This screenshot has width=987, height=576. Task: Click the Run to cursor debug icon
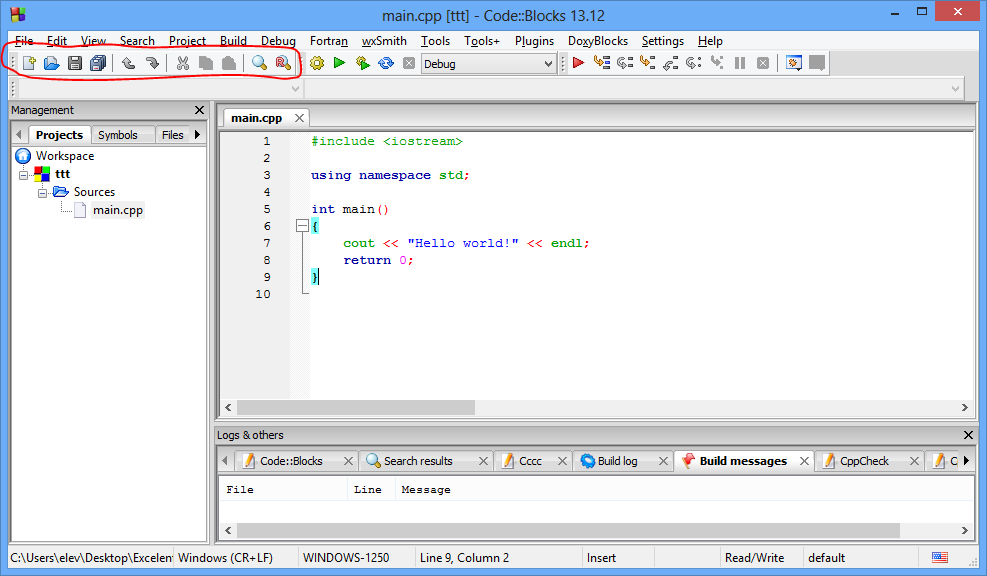pyautogui.click(x=602, y=63)
